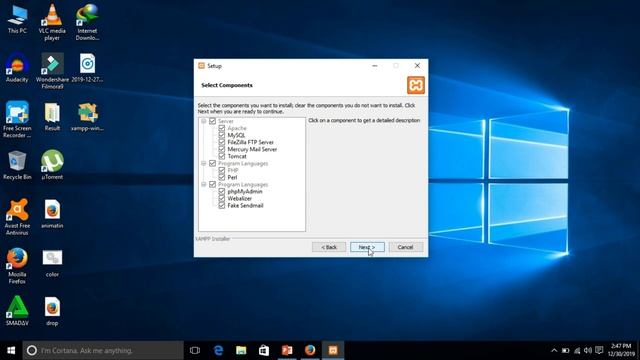Select the PHP tree row

coord(233,170)
